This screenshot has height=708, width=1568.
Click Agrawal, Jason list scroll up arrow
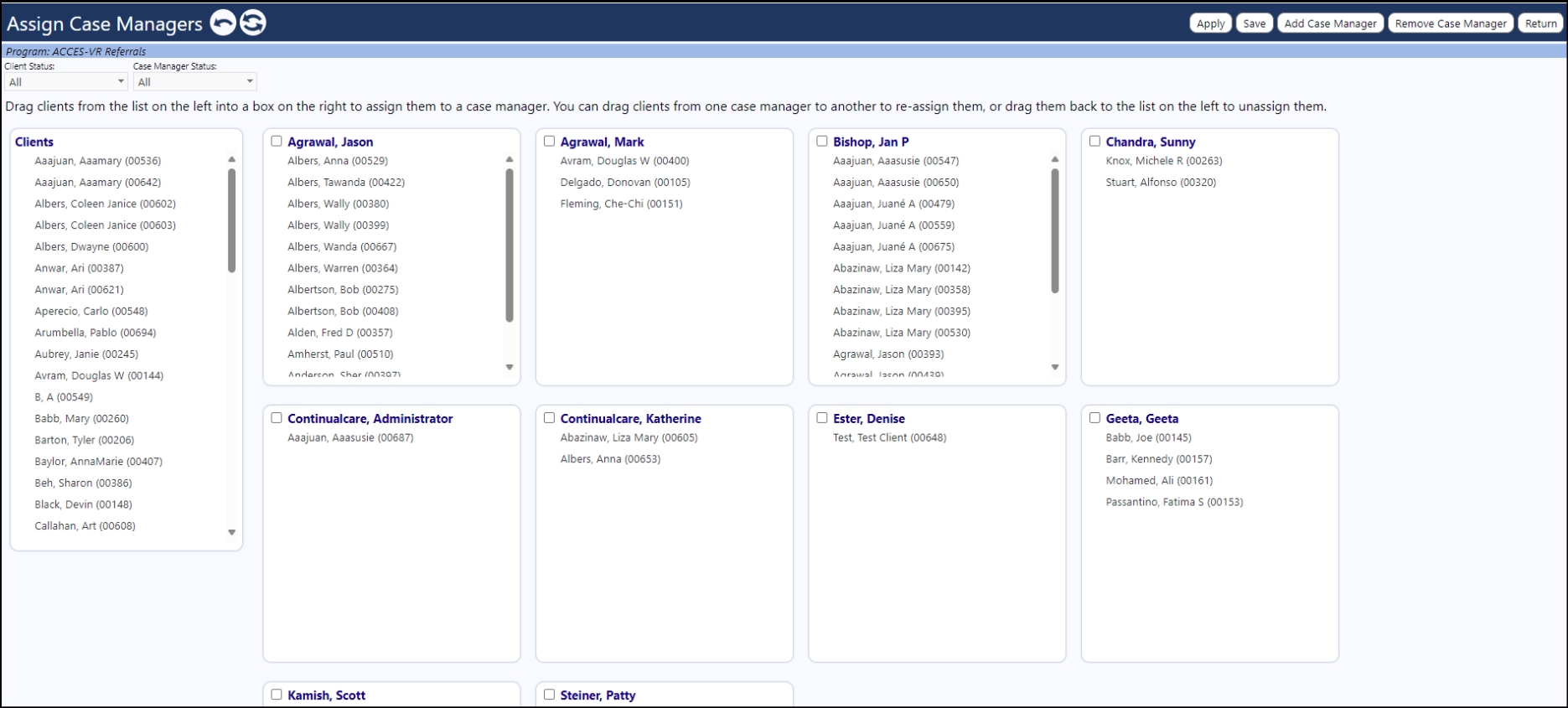pos(510,159)
